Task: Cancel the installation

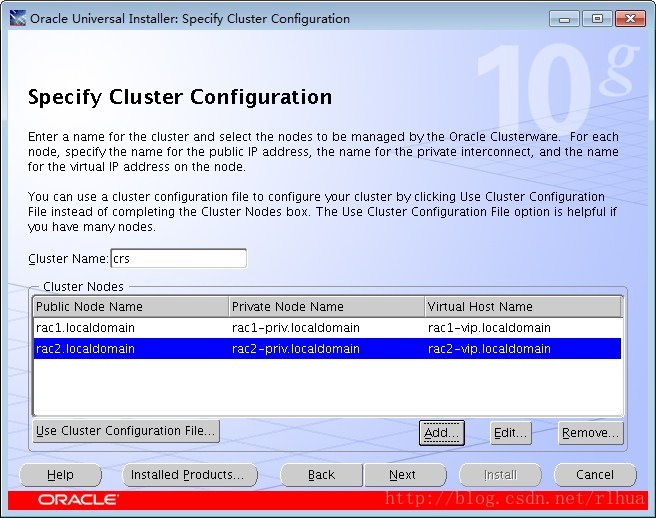Action: [595, 475]
